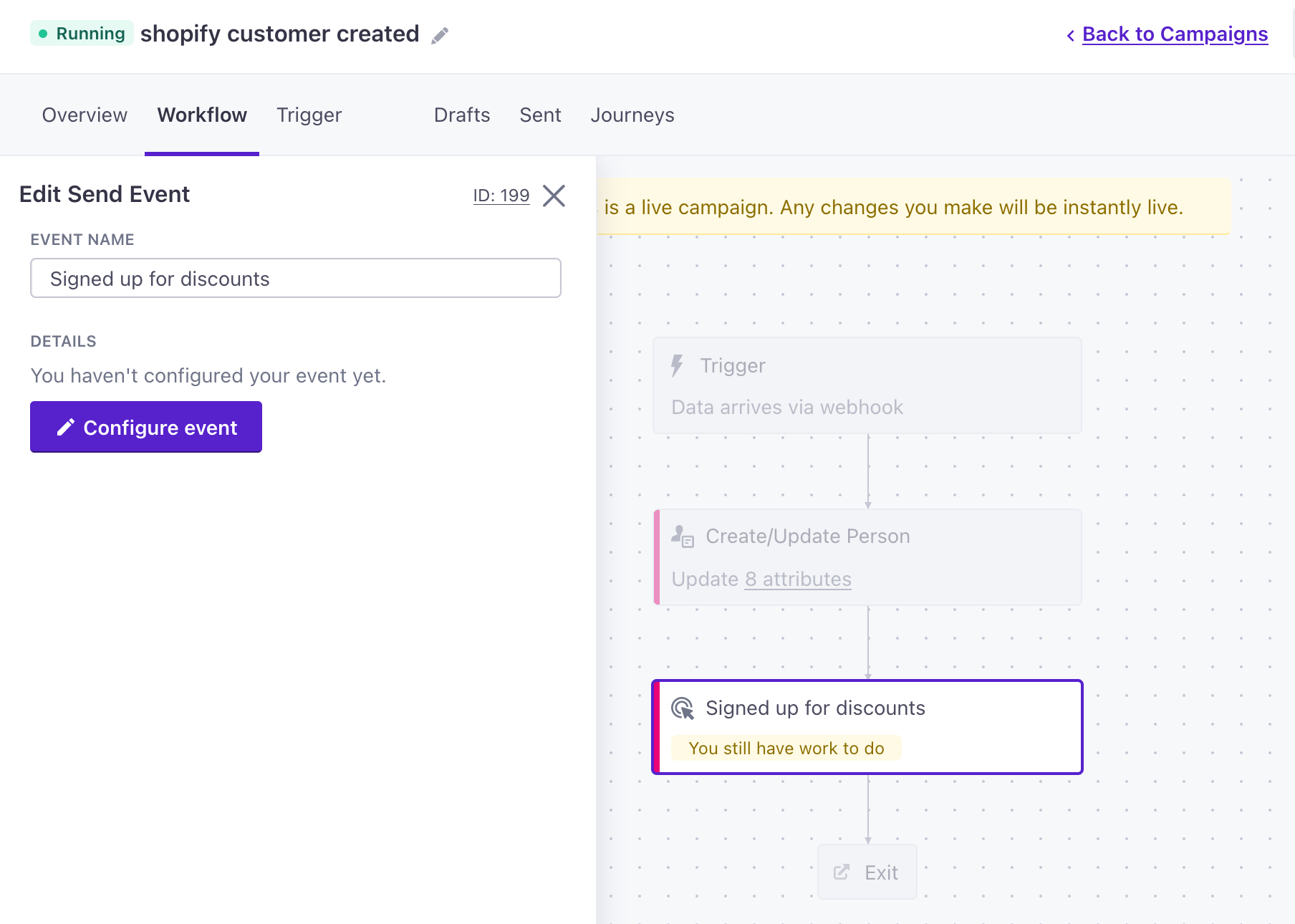Open the 8 attributes link
This screenshot has height=924, width=1295.
[798, 579]
